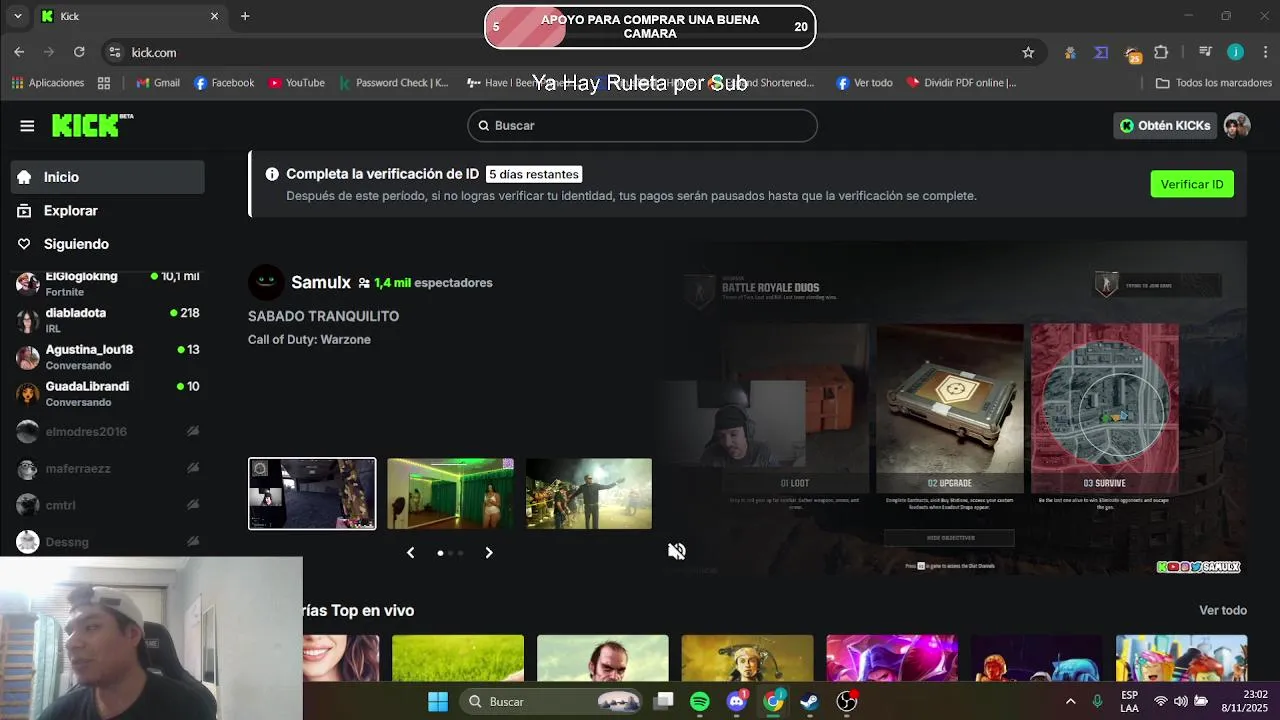Open offline channel maferraezz

tap(108, 468)
